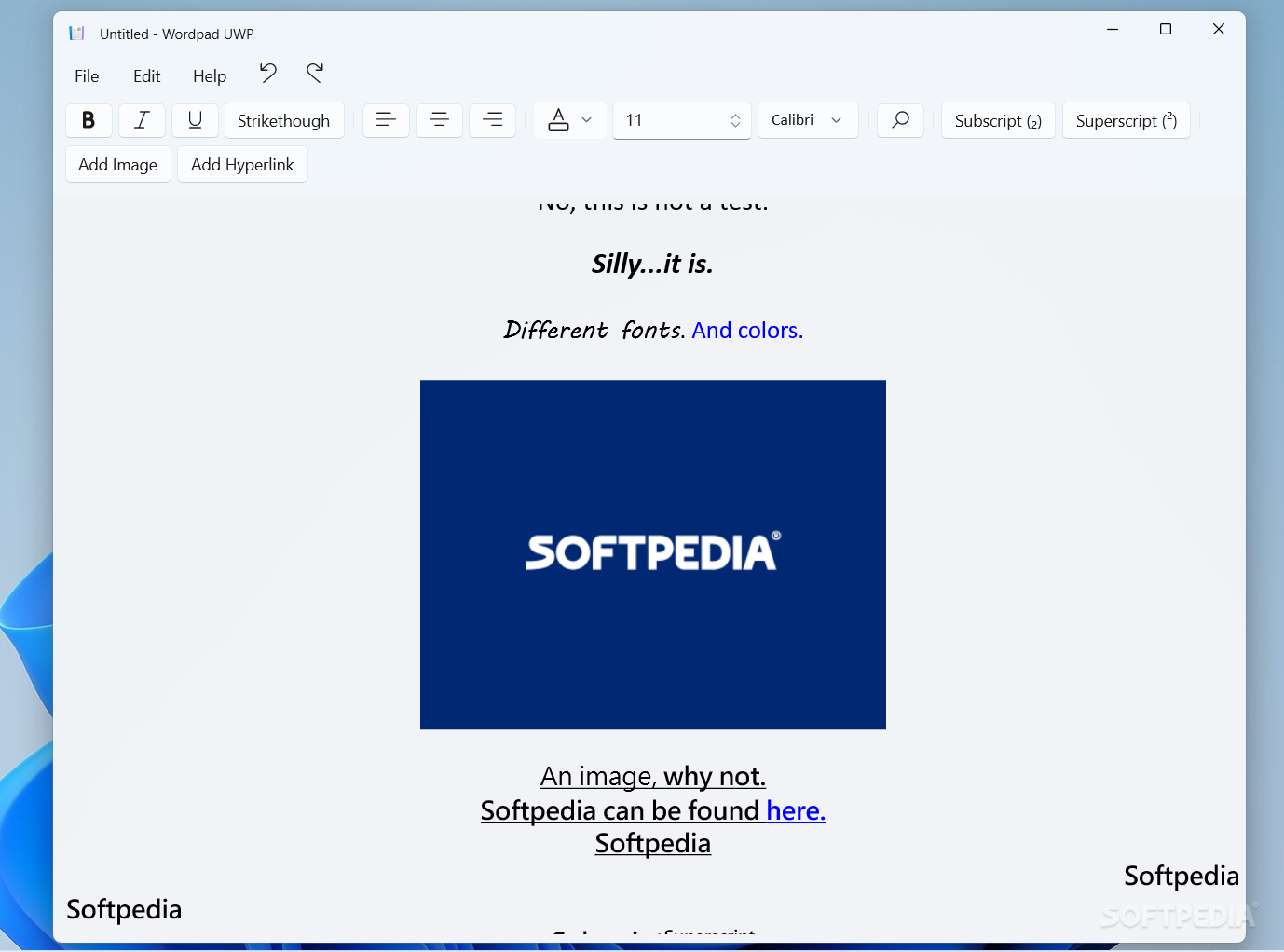The height and width of the screenshot is (952, 1284).
Task: Click the Add Hyperlink button
Action: point(242,164)
